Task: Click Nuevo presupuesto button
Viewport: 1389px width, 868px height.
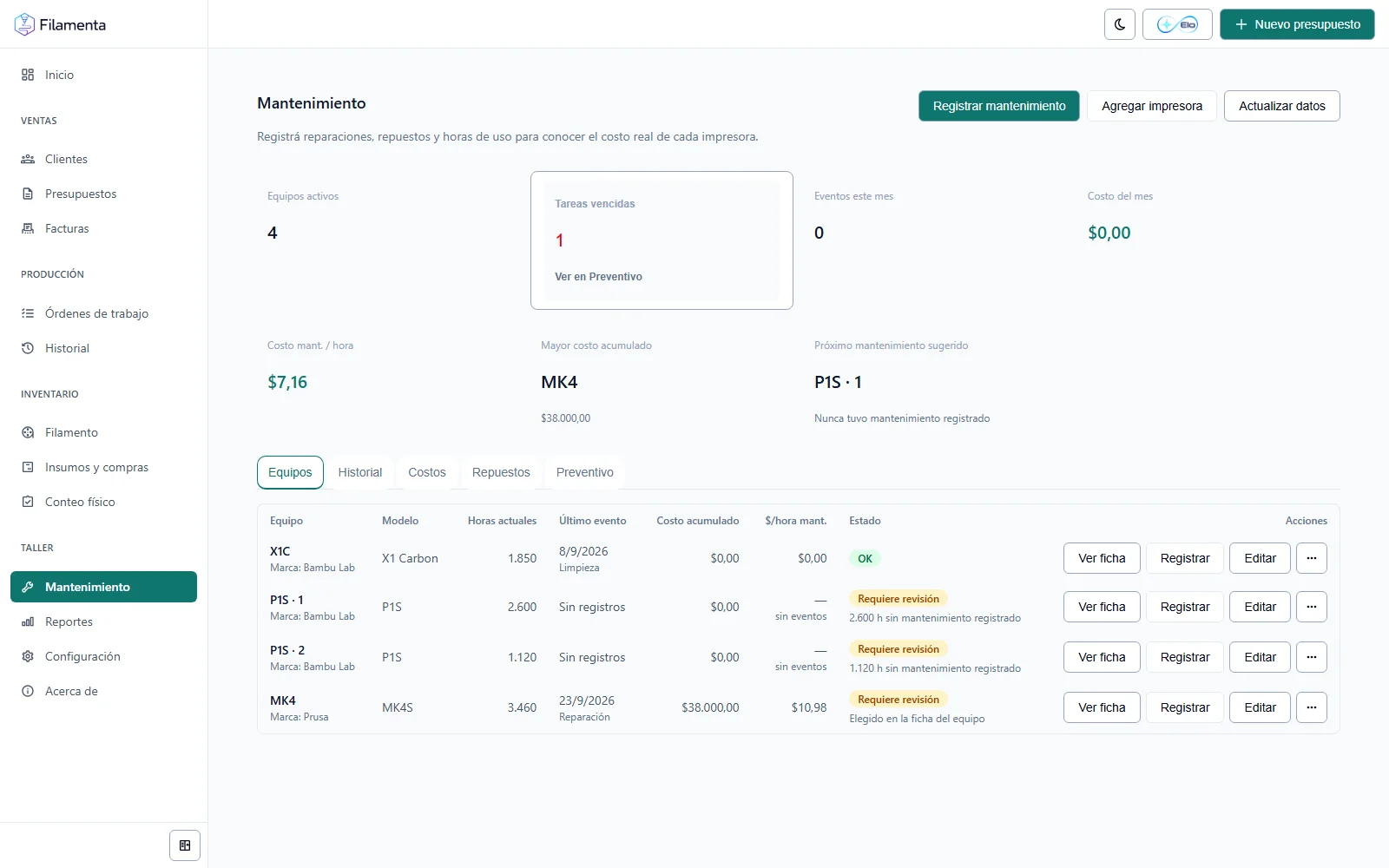Action: point(1297,24)
